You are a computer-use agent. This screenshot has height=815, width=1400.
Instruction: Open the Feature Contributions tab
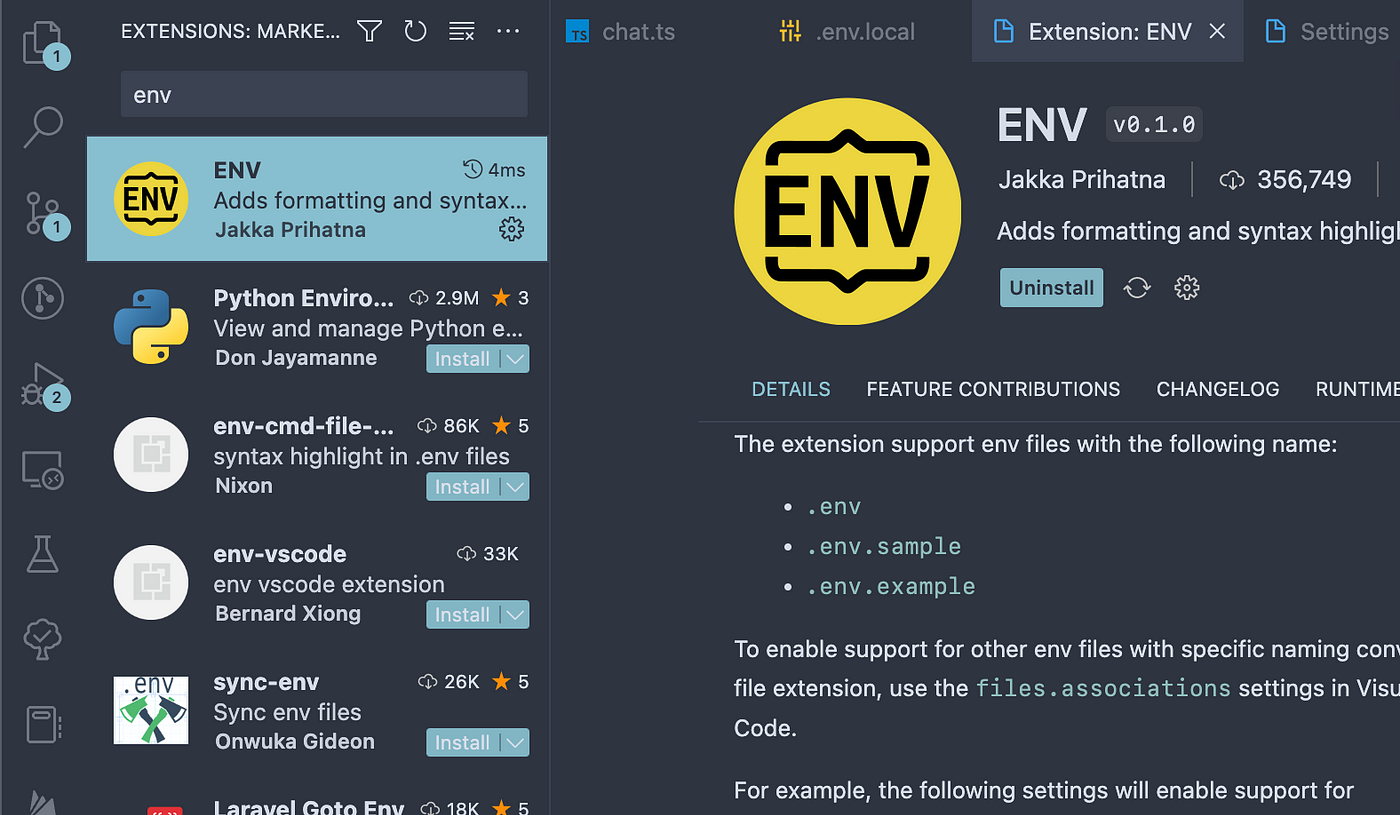click(993, 389)
